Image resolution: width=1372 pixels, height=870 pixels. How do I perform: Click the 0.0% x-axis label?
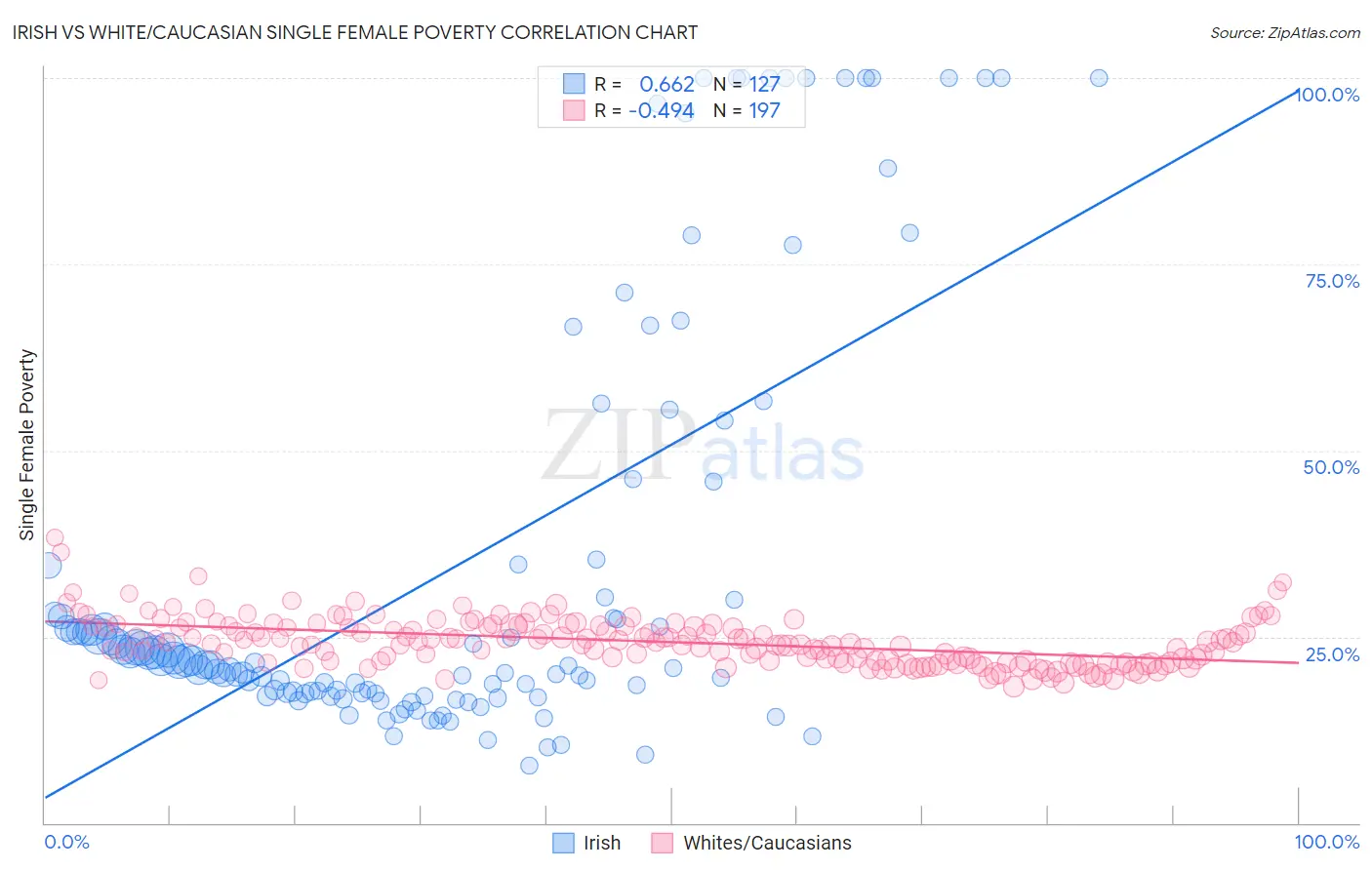click(x=66, y=842)
